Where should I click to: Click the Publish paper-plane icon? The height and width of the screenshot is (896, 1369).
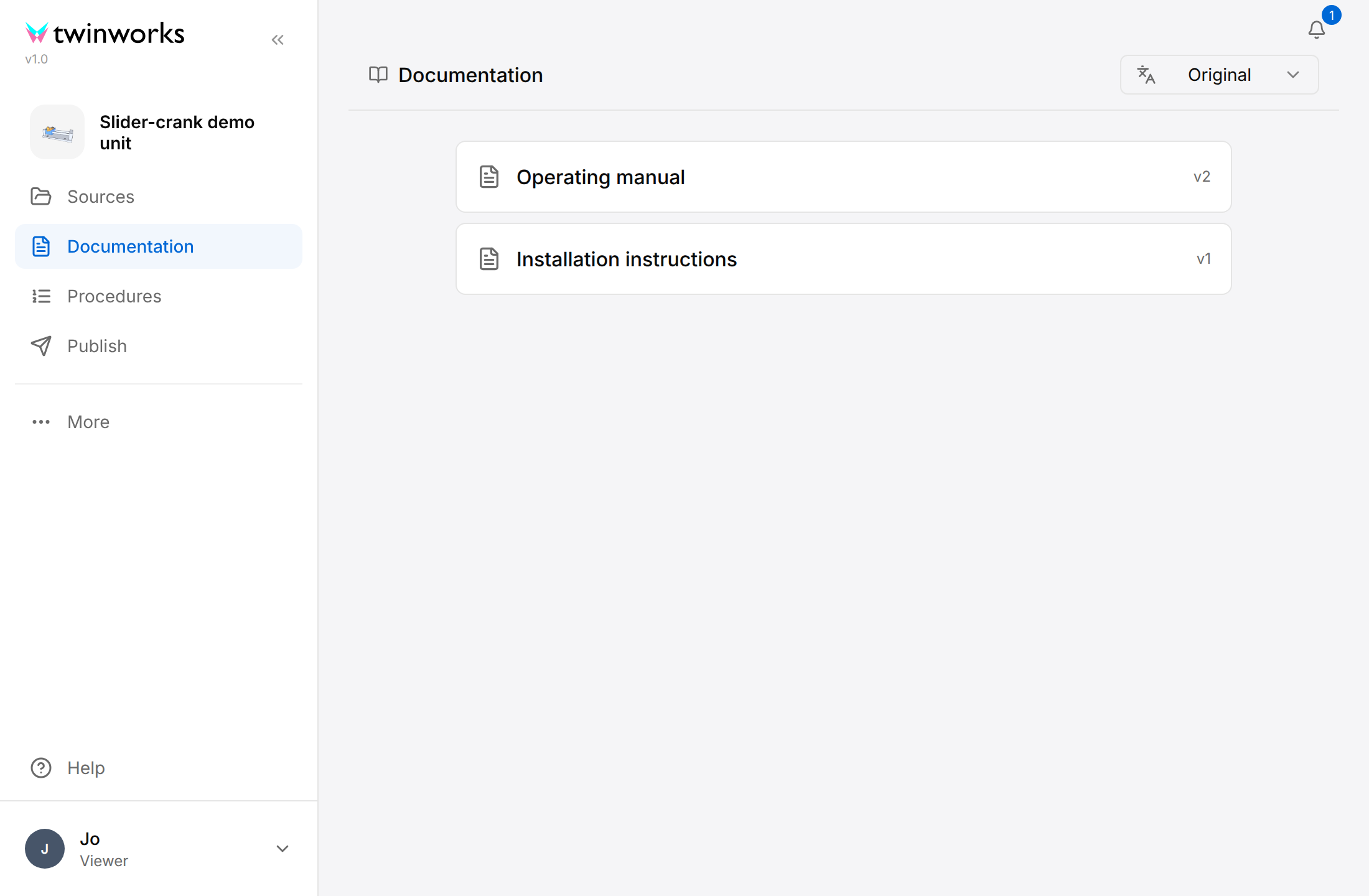pos(41,346)
